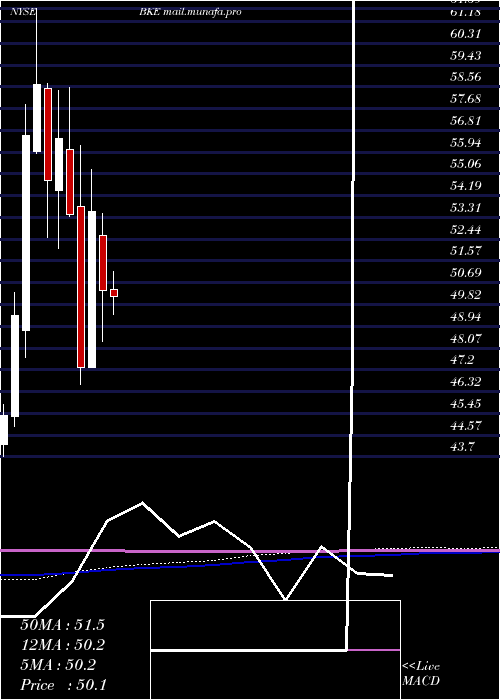Click the Price : 50.1 value
The width and height of the screenshot is (500, 700).
[x=63, y=685]
